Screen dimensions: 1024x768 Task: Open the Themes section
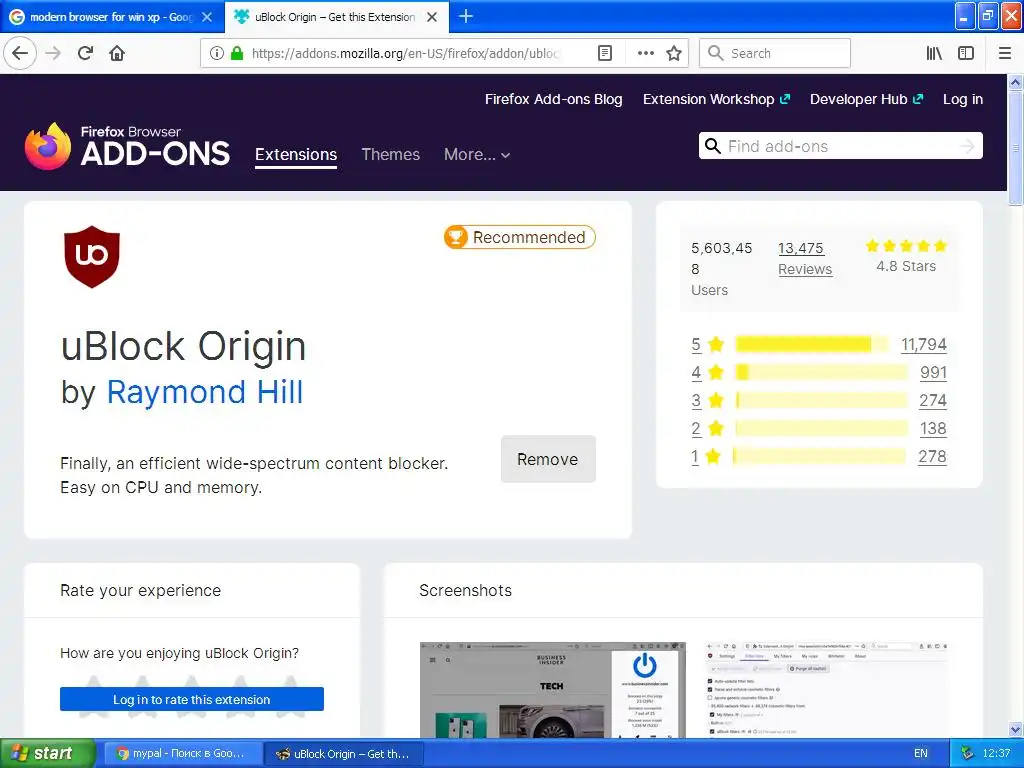point(391,155)
